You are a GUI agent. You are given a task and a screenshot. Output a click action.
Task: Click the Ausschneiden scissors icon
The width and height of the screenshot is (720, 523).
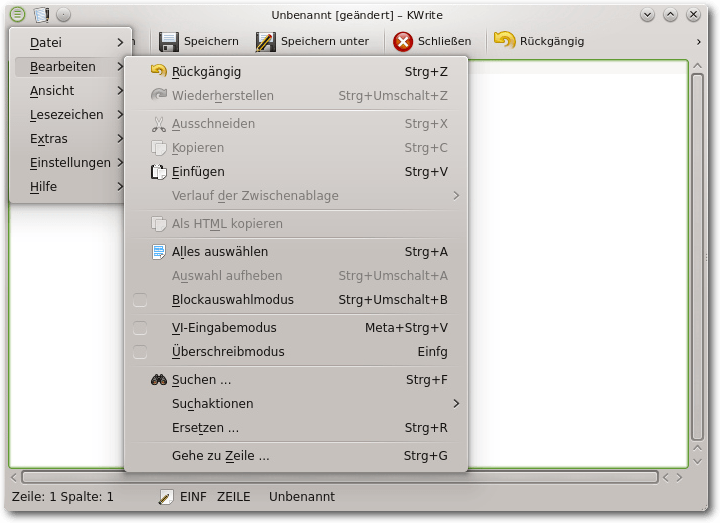159,124
